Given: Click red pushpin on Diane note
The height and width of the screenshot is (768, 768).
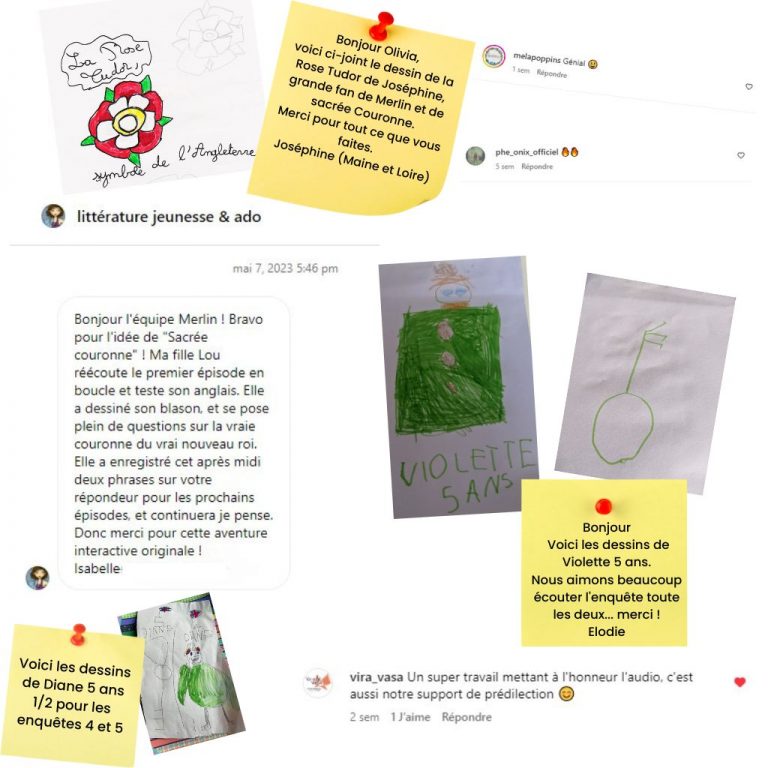Looking at the screenshot, I should [77, 634].
